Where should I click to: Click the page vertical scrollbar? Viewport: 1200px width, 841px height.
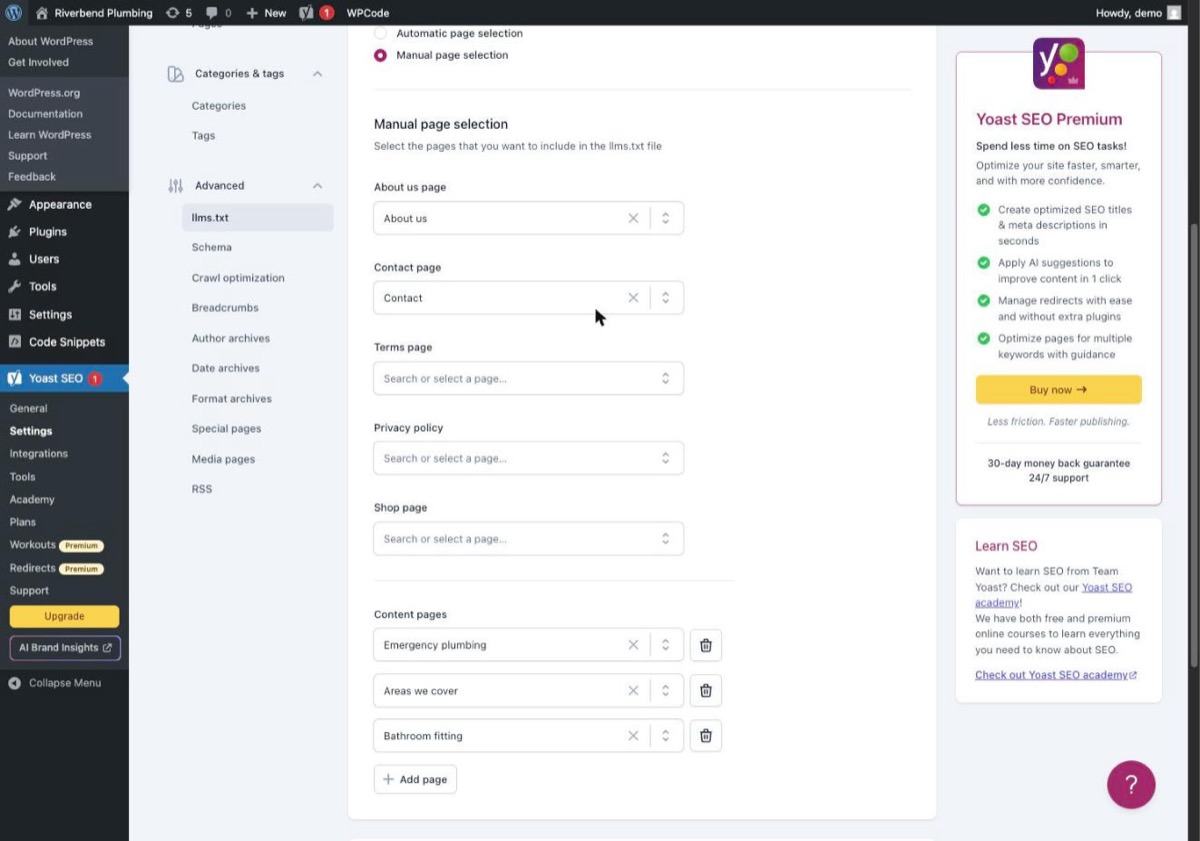pyautogui.click(x=1194, y=445)
